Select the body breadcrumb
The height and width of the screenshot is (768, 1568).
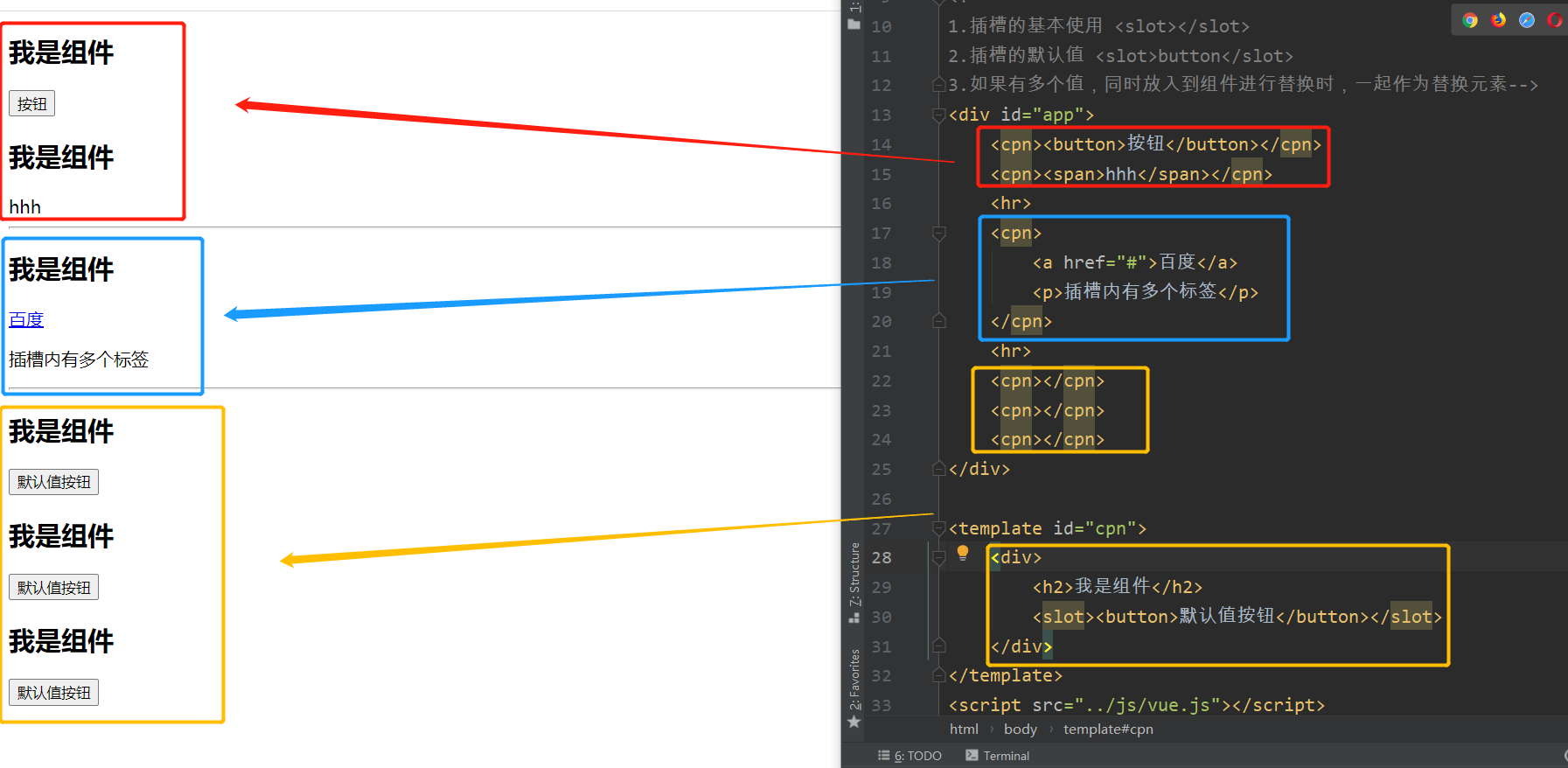tap(1021, 729)
